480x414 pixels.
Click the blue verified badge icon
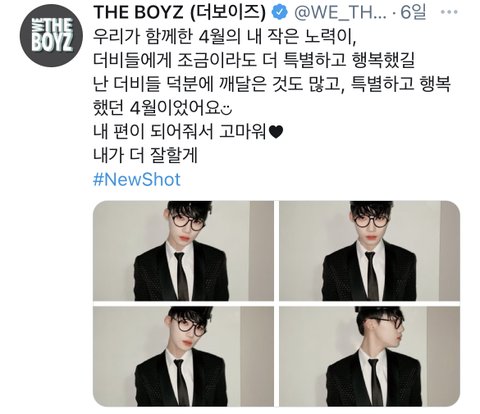point(280,13)
